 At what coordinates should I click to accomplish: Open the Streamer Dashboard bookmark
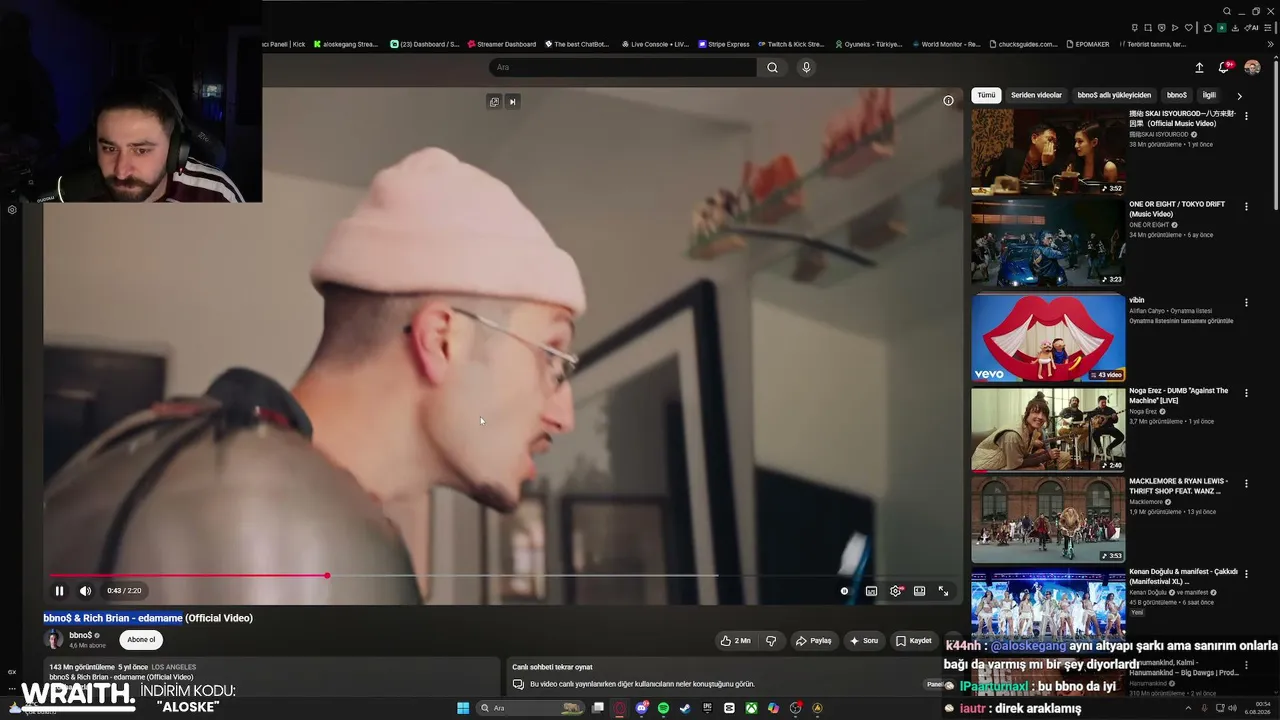point(501,44)
